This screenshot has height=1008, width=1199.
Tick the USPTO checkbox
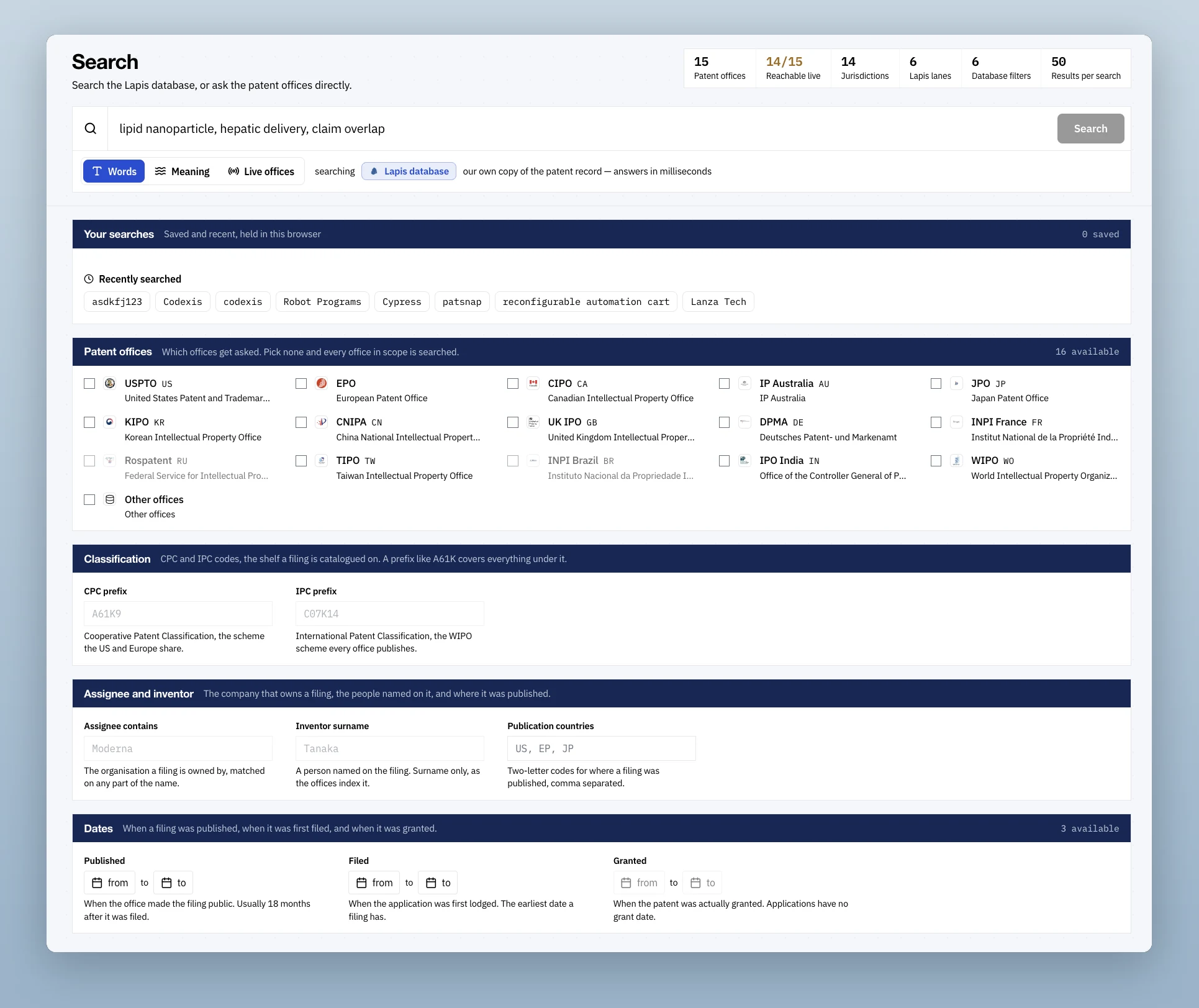coord(89,383)
